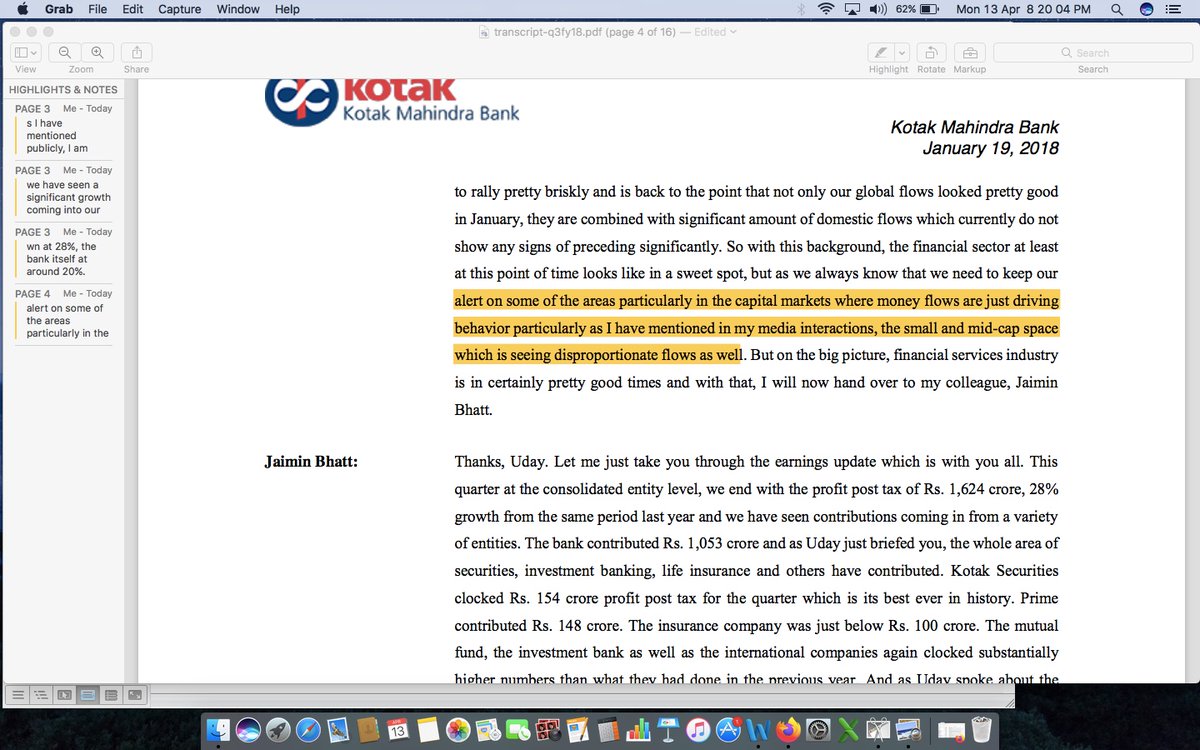This screenshot has width=1200, height=750.
Task: Open FaceTime in the Dock
Action: pyautogui.click(x=518, y=730)
